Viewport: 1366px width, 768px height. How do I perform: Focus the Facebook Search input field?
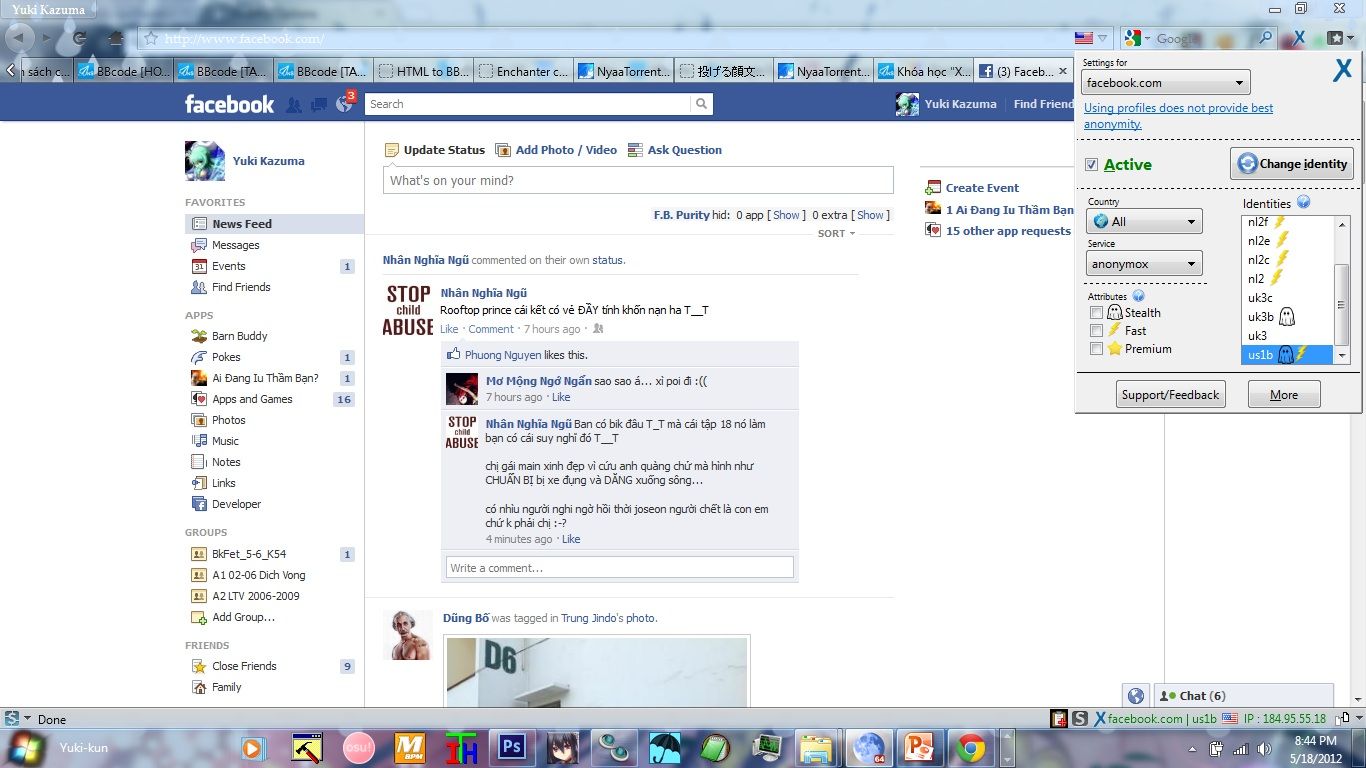pyautogui.click(x=528, y=104)
